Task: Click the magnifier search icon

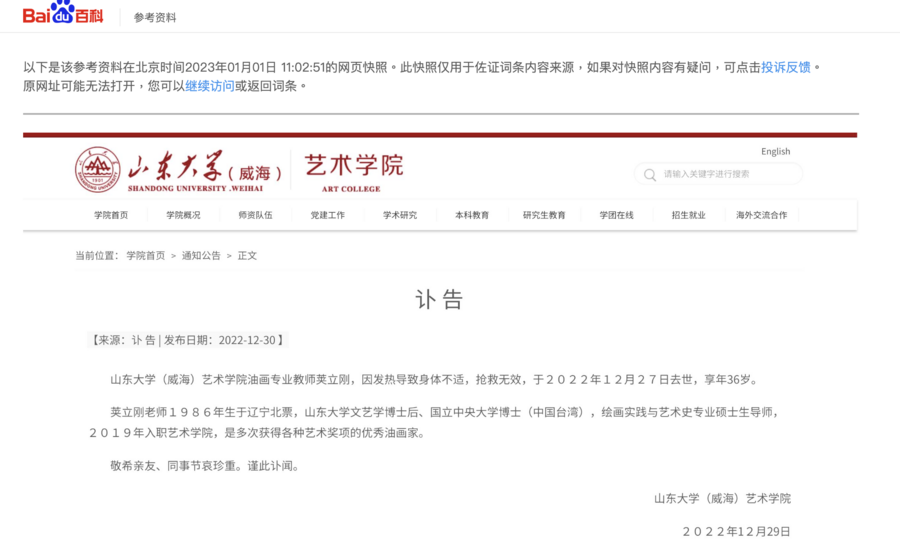Action: click(650, 175)
